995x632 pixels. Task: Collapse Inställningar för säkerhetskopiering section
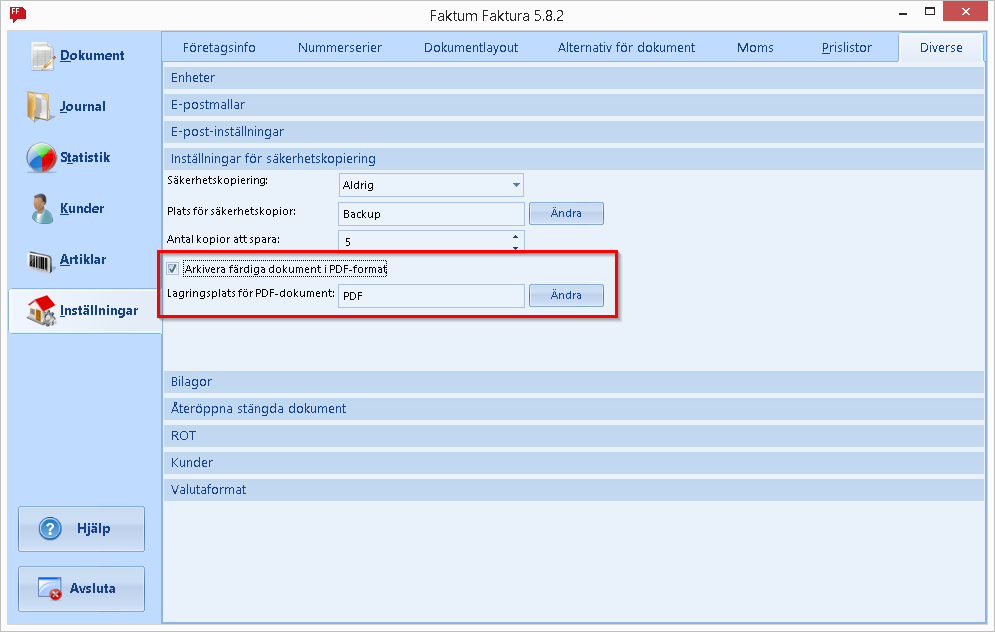(x=574, y=159)
